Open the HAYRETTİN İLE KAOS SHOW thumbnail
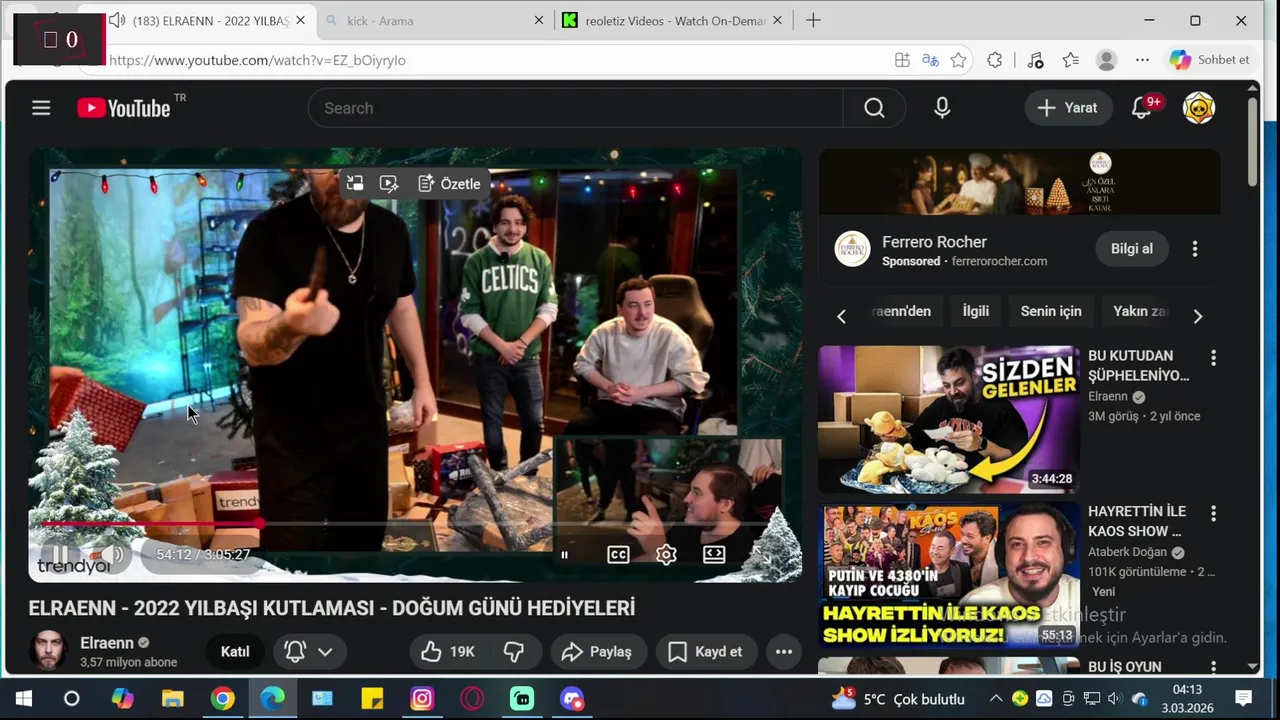The image size is (1280, 720). 949,576
